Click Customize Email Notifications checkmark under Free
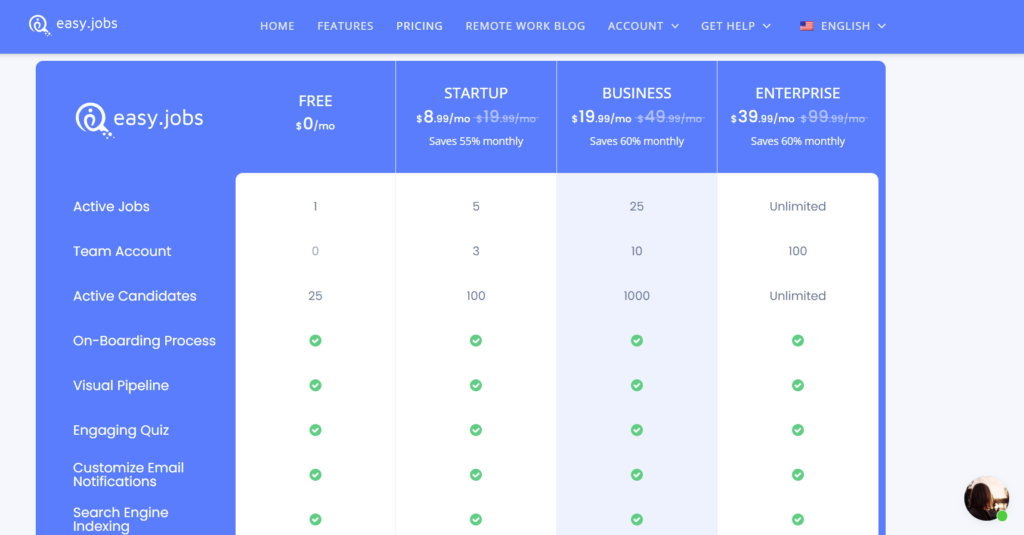Viewport: 1024px width, 535px height. coord(315,475)
